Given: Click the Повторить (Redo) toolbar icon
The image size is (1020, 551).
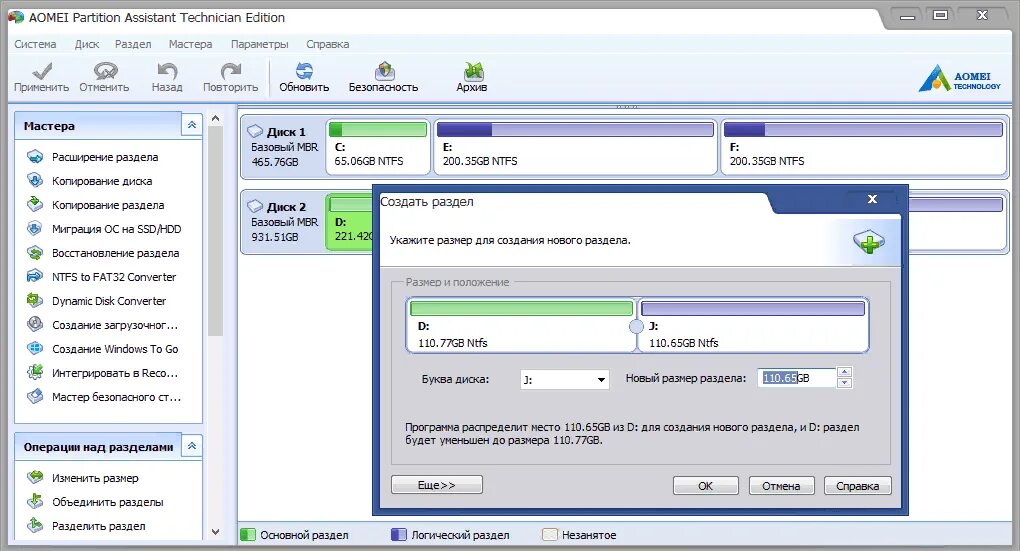Looking at the screenshot, I should [x=230, y=71].
